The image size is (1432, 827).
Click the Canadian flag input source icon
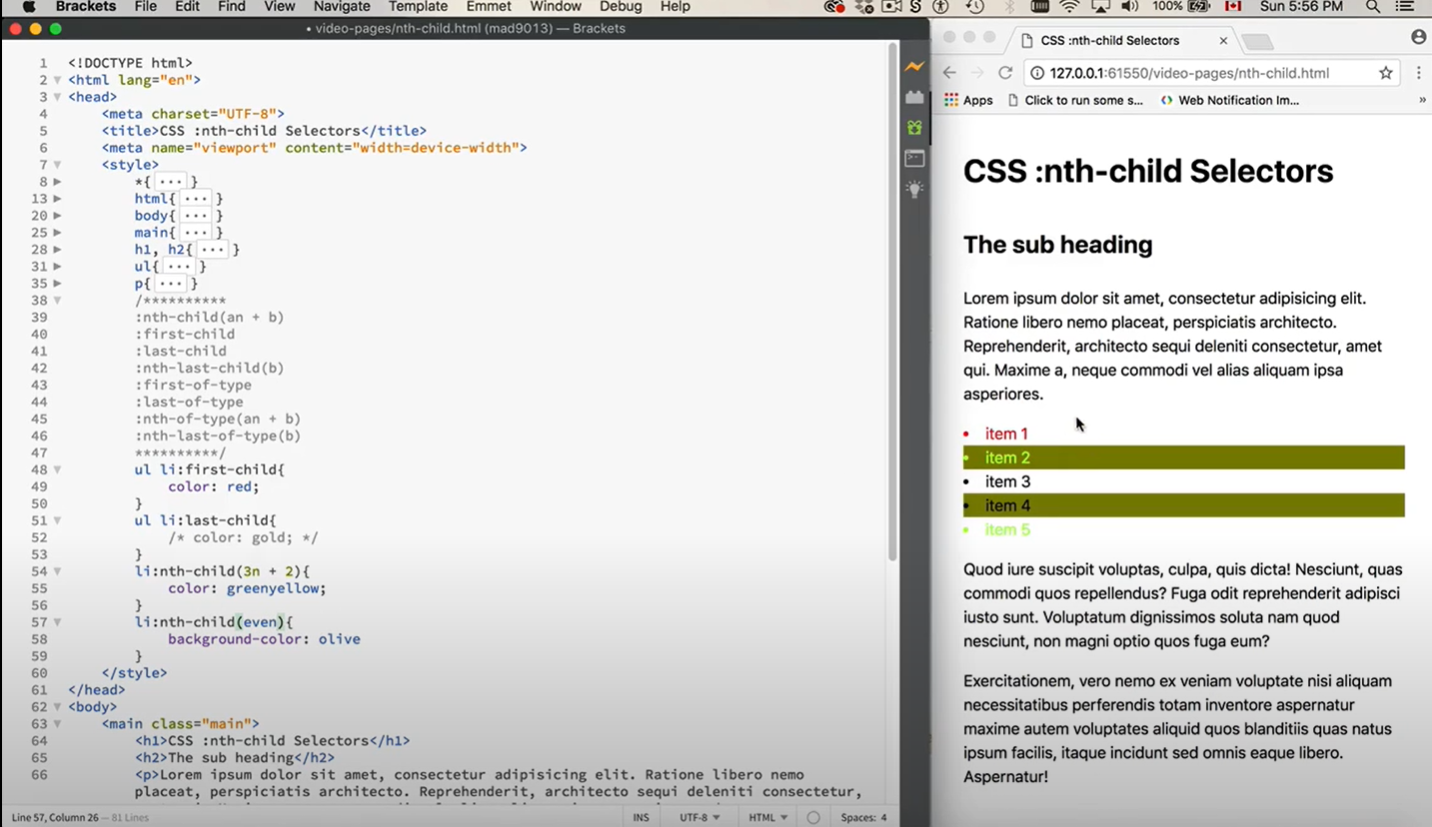(1233, 7)
